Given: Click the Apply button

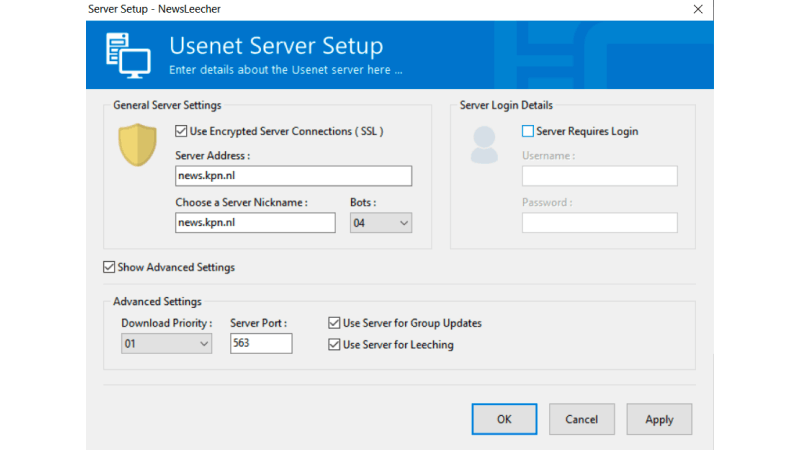Looking at the screenshot, I should (659, 419).
